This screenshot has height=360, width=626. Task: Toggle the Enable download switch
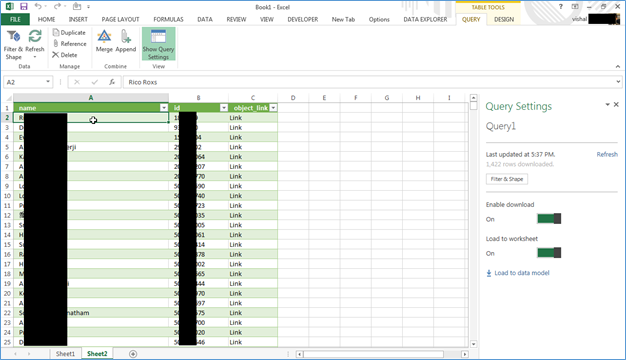tap(549, 218)
